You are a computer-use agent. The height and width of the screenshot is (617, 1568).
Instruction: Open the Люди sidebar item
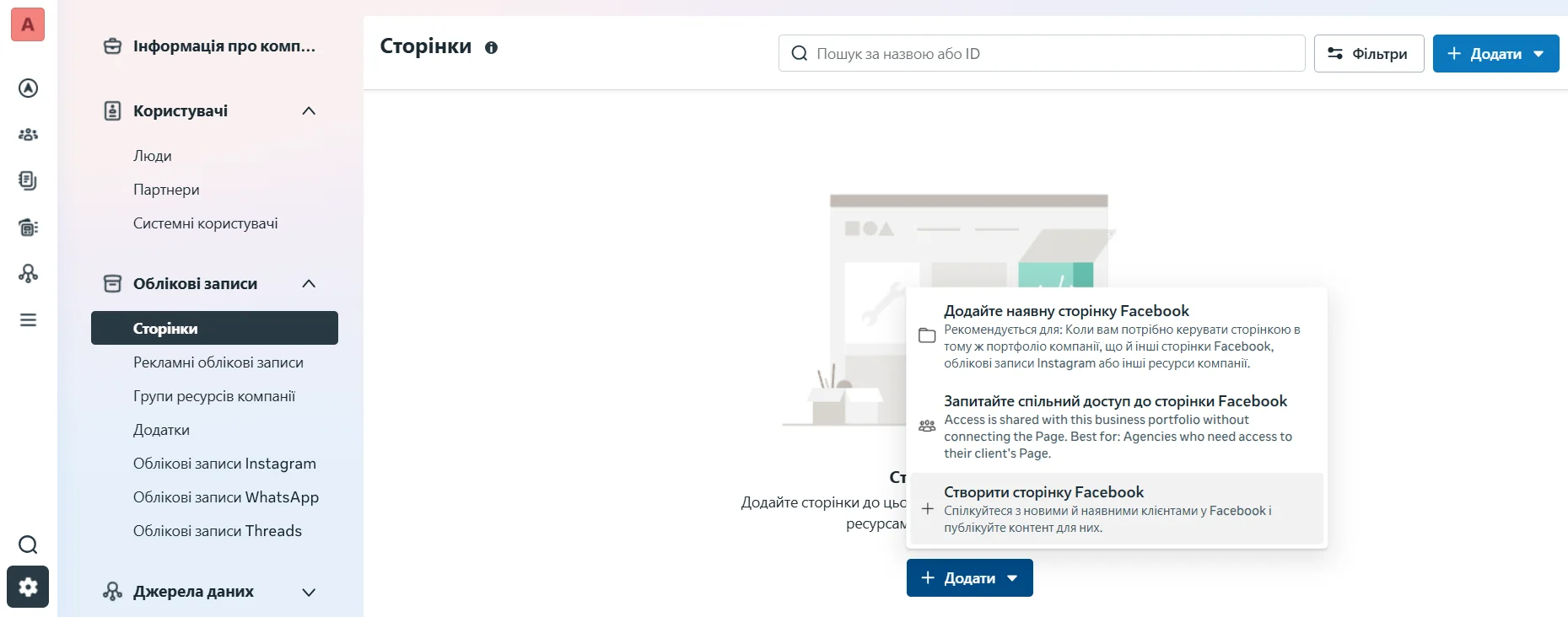pos(153,156)
